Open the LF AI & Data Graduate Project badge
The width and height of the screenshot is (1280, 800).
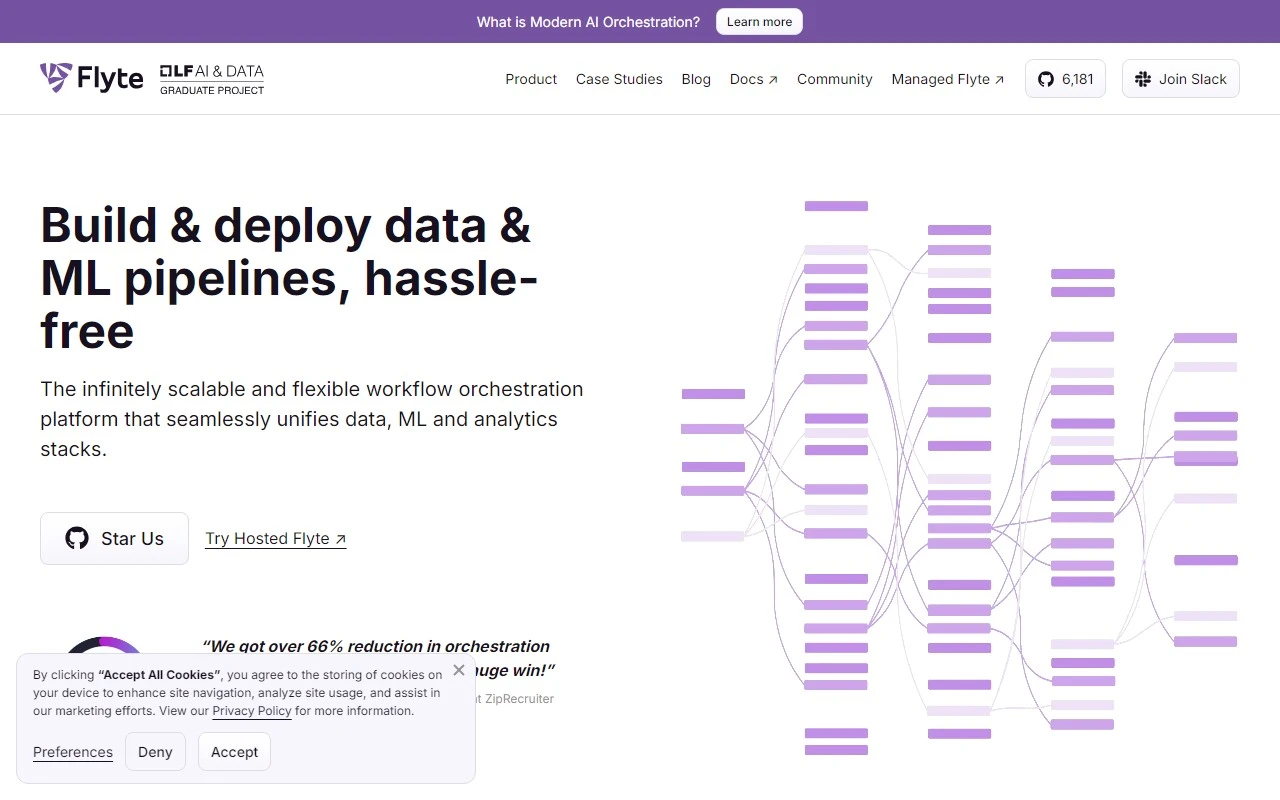212,79
